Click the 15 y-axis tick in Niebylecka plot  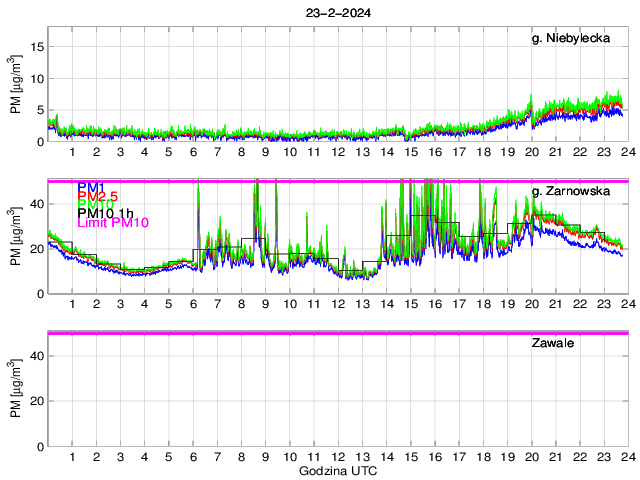[36, 46]
